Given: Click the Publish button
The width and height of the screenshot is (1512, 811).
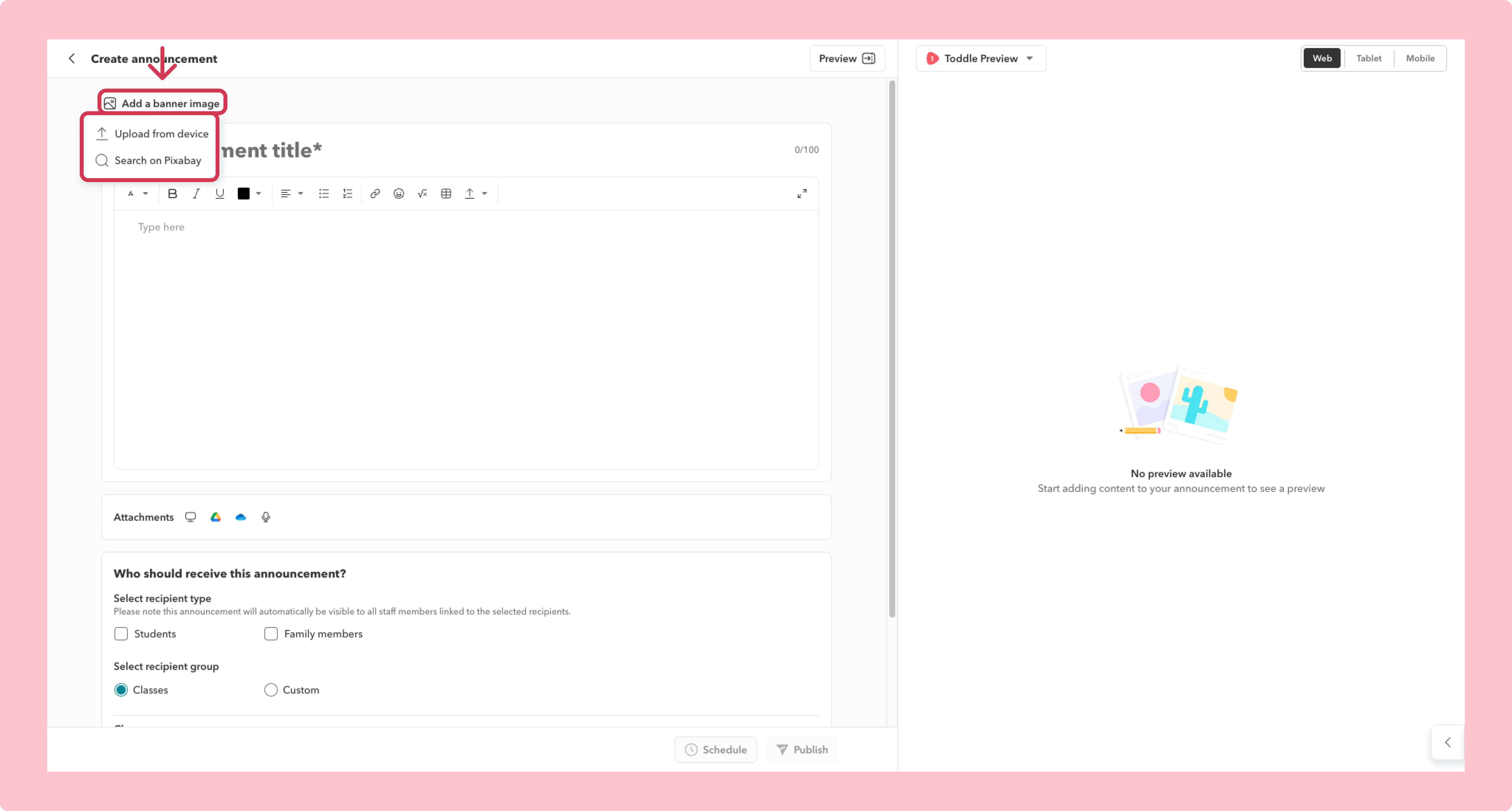Looking at the screenshot, I should click(802, 749).
